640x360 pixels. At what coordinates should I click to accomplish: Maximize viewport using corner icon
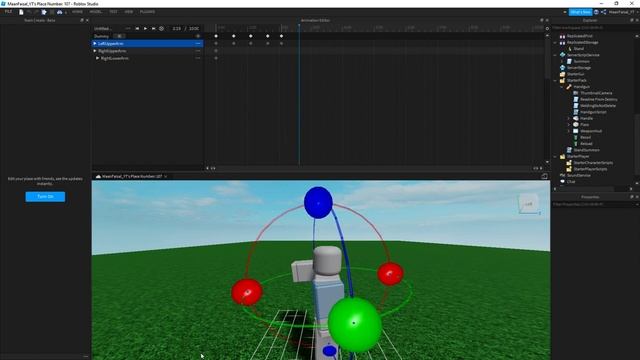click(x=544, y=176)
